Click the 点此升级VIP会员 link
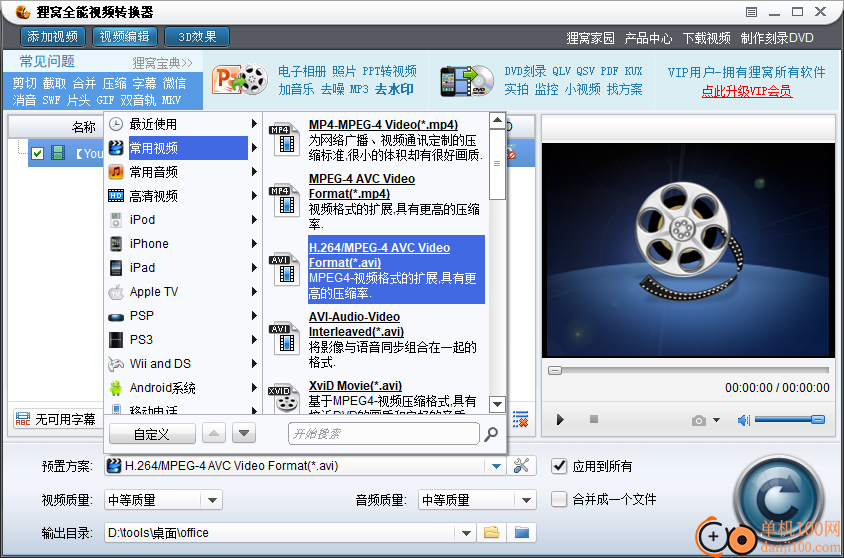The image size is (844, 558). click(746, 91)
